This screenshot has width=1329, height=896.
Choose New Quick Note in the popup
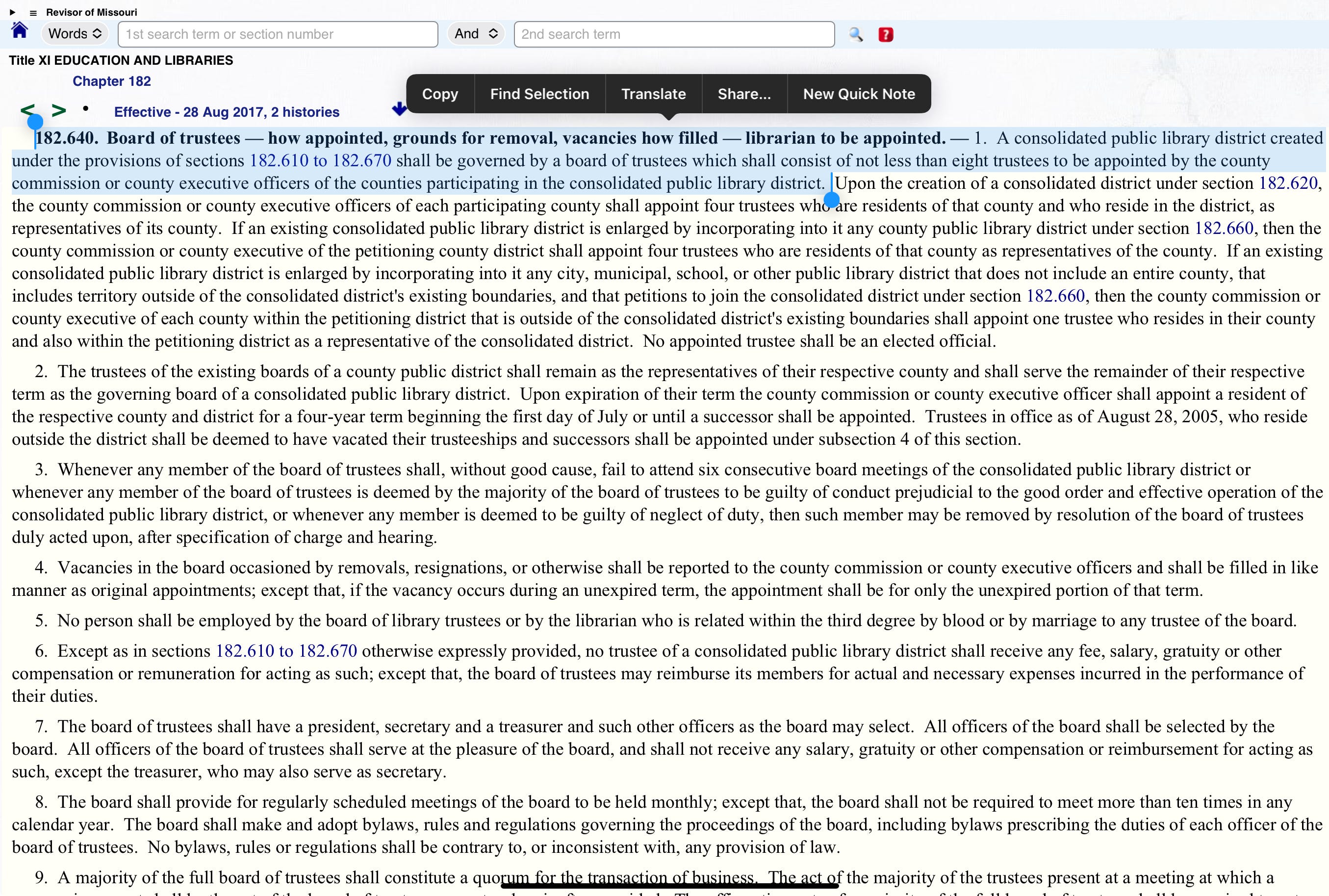[859, 94]
